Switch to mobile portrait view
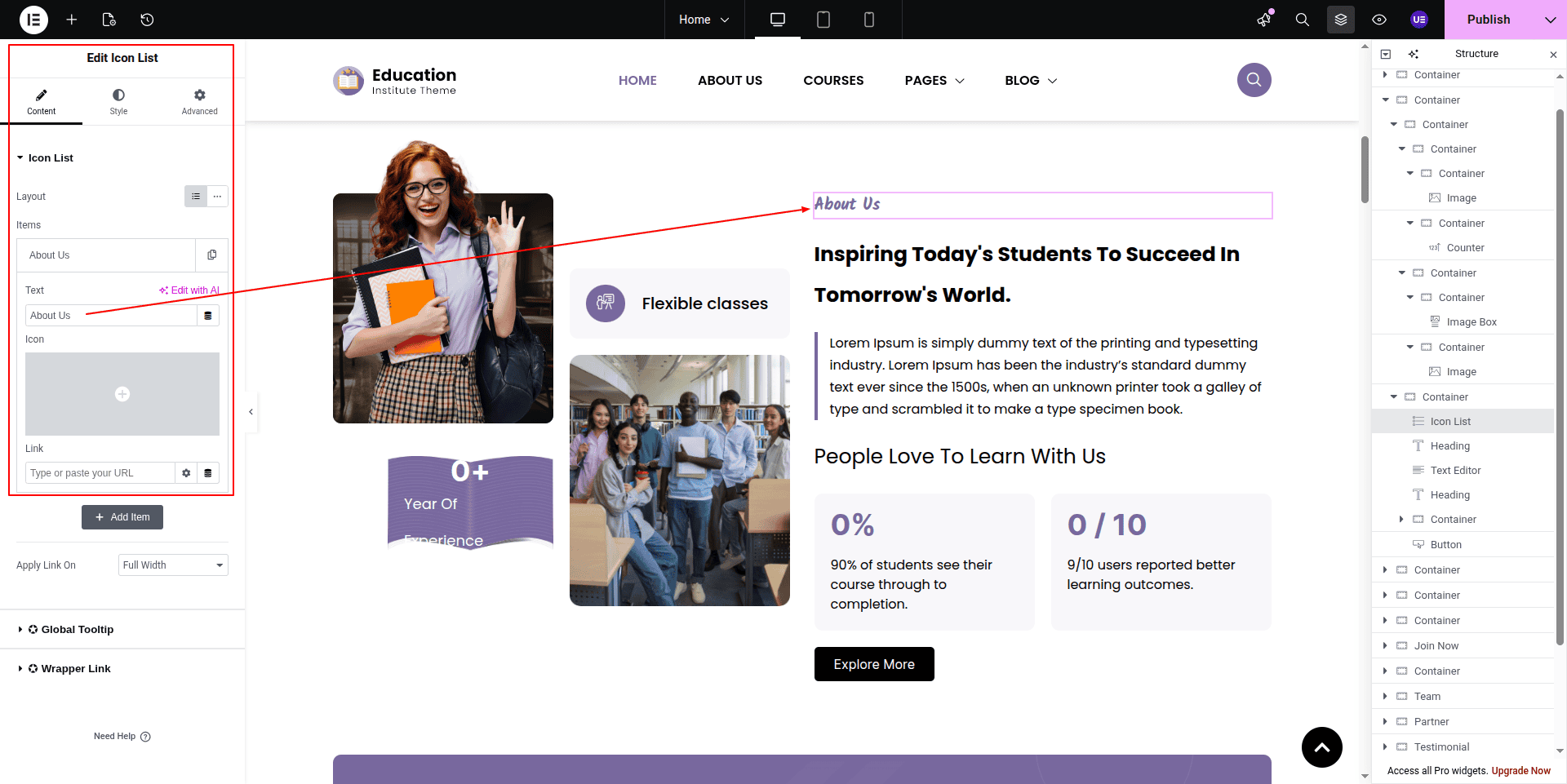This screenshot has width=1567, height=784. (x=869, y=20)
